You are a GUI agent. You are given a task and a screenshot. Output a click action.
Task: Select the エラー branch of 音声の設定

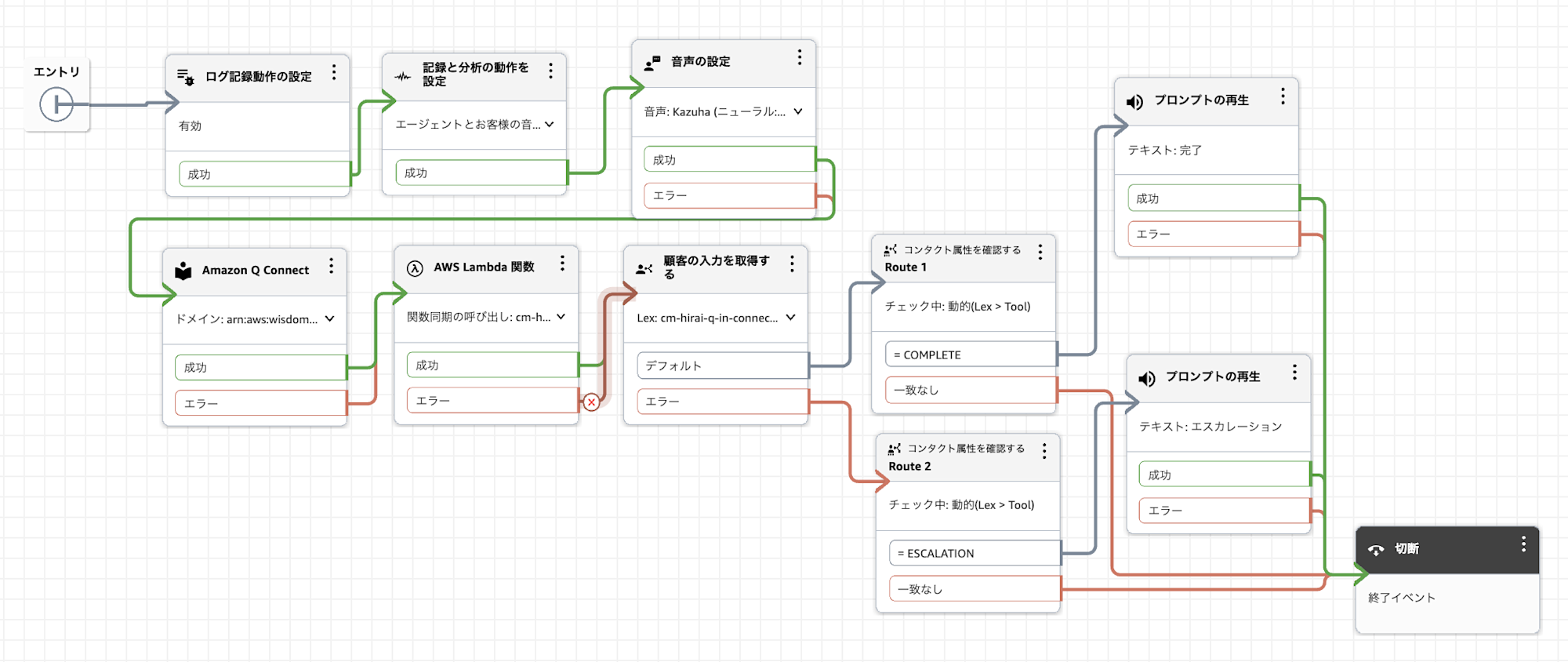(730, 195)
